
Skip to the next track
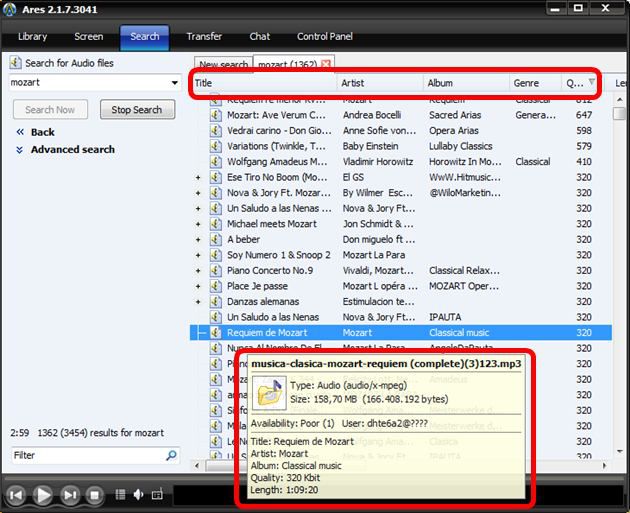70,495
